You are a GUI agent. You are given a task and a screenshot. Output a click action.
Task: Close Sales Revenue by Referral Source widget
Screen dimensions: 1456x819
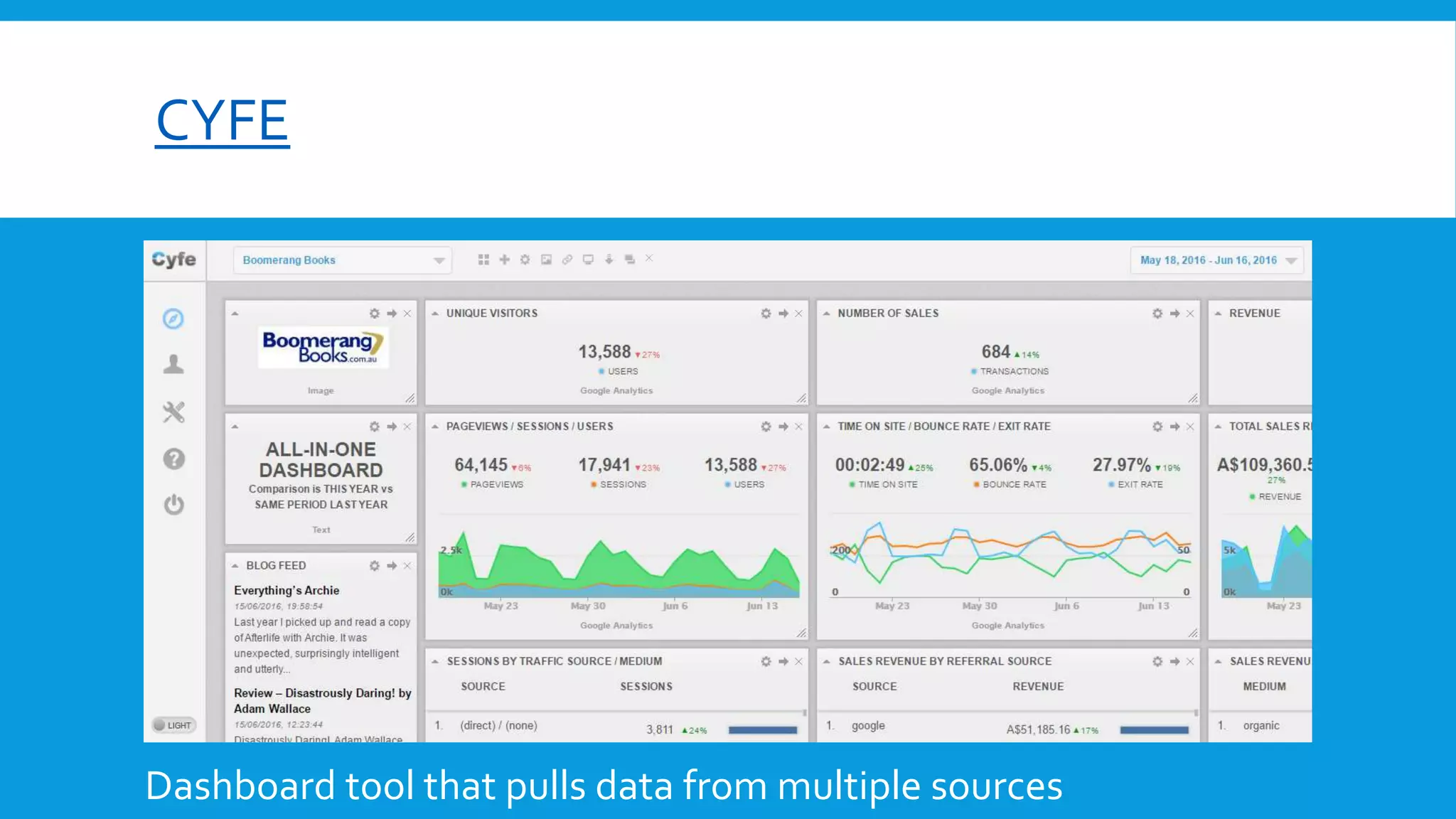tap(1190, 661)
